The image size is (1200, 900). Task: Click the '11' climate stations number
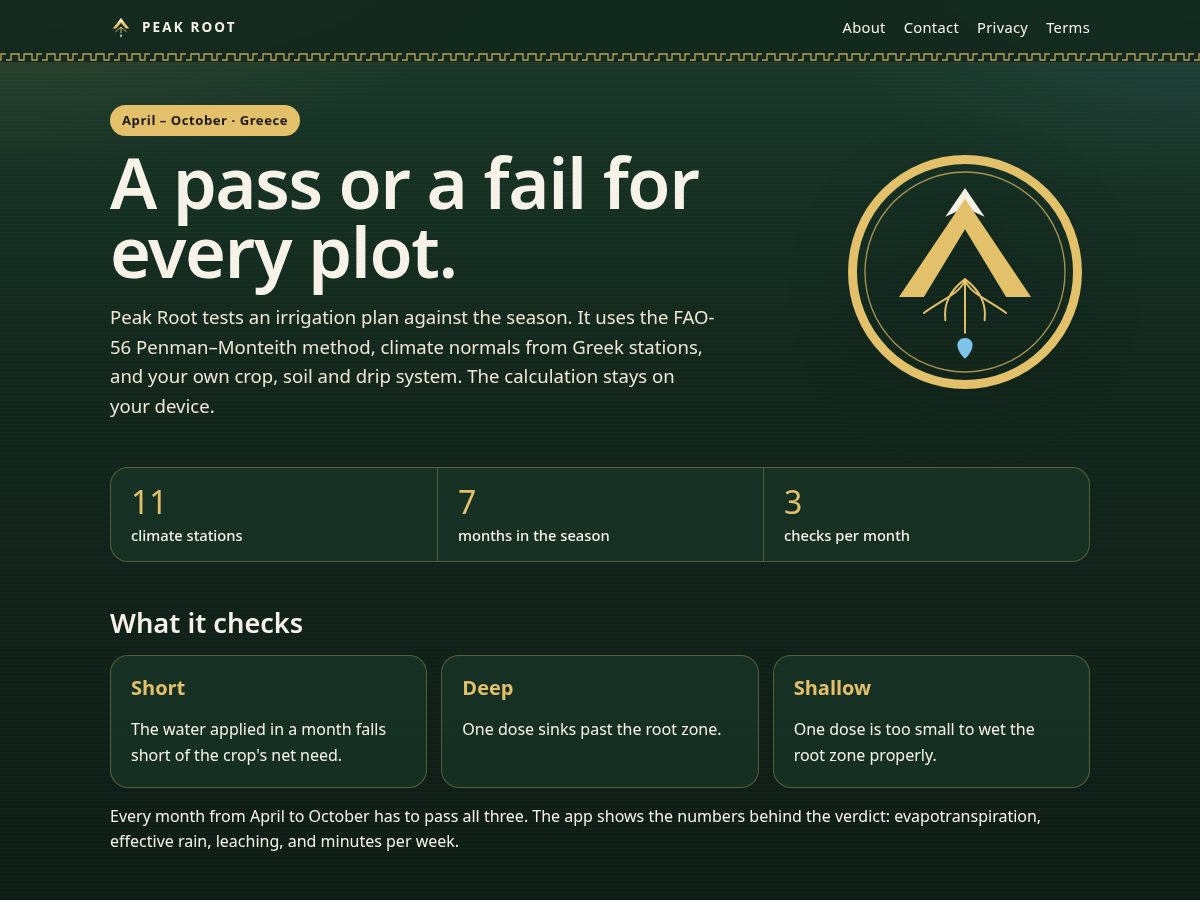[x=148, y=502]
